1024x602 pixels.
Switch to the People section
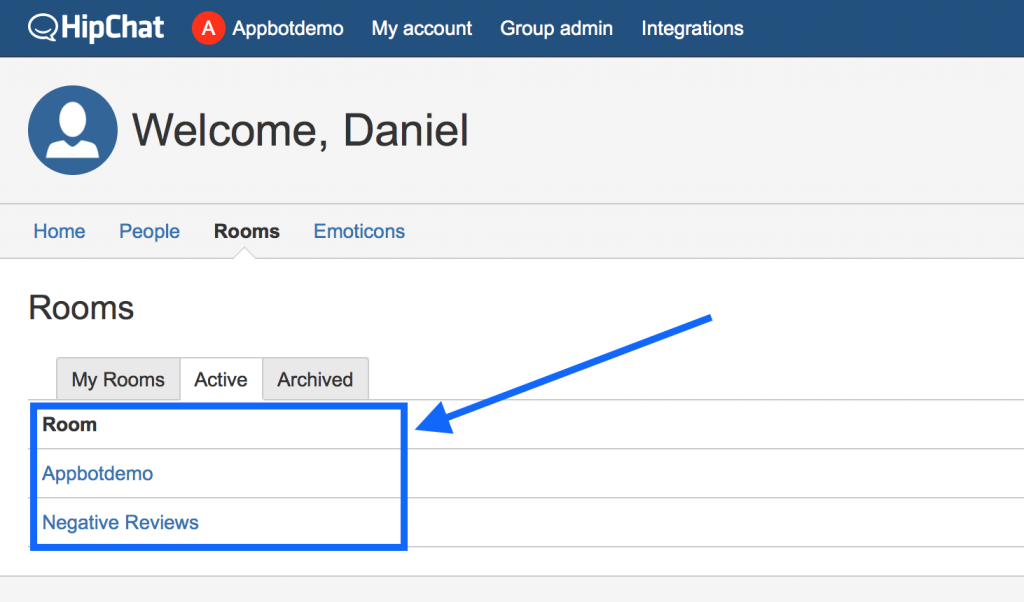[149, 231]
